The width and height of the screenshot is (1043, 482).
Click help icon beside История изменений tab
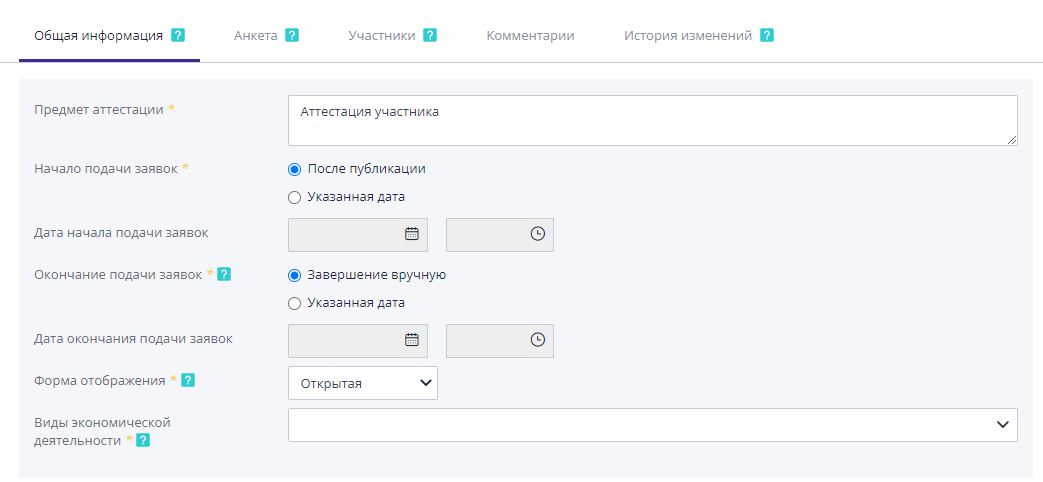point(767,35)
